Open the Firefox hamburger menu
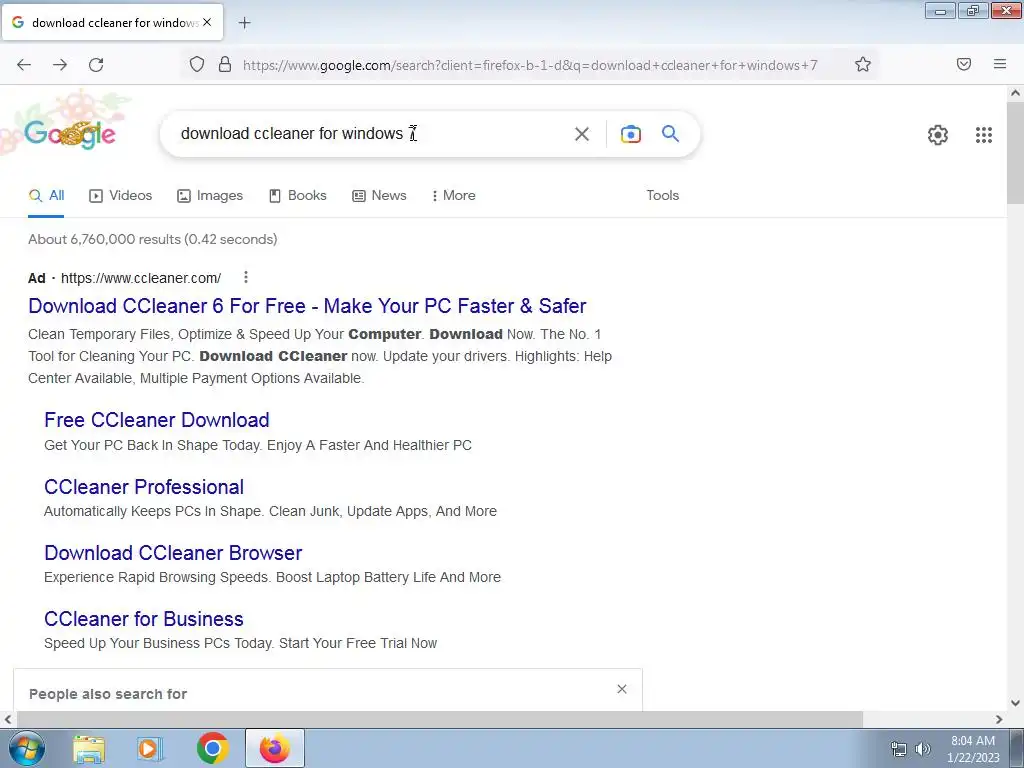This screenshot has height=768, width=1024. pos(1000,64)
